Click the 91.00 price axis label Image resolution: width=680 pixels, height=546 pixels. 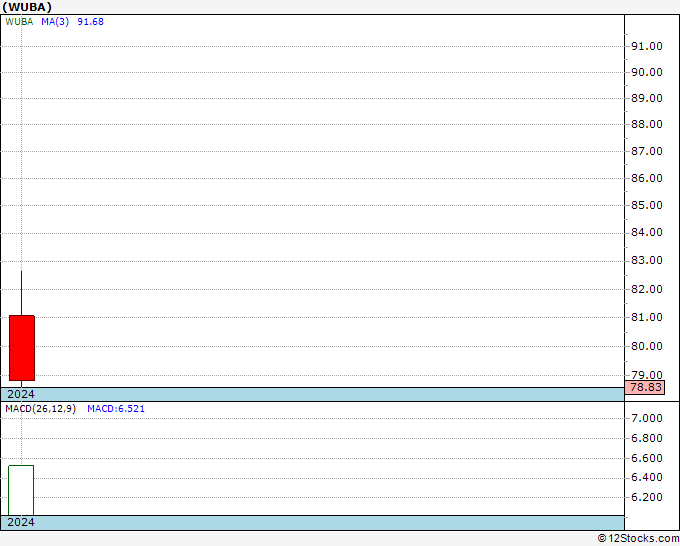[x=647, y=46]
